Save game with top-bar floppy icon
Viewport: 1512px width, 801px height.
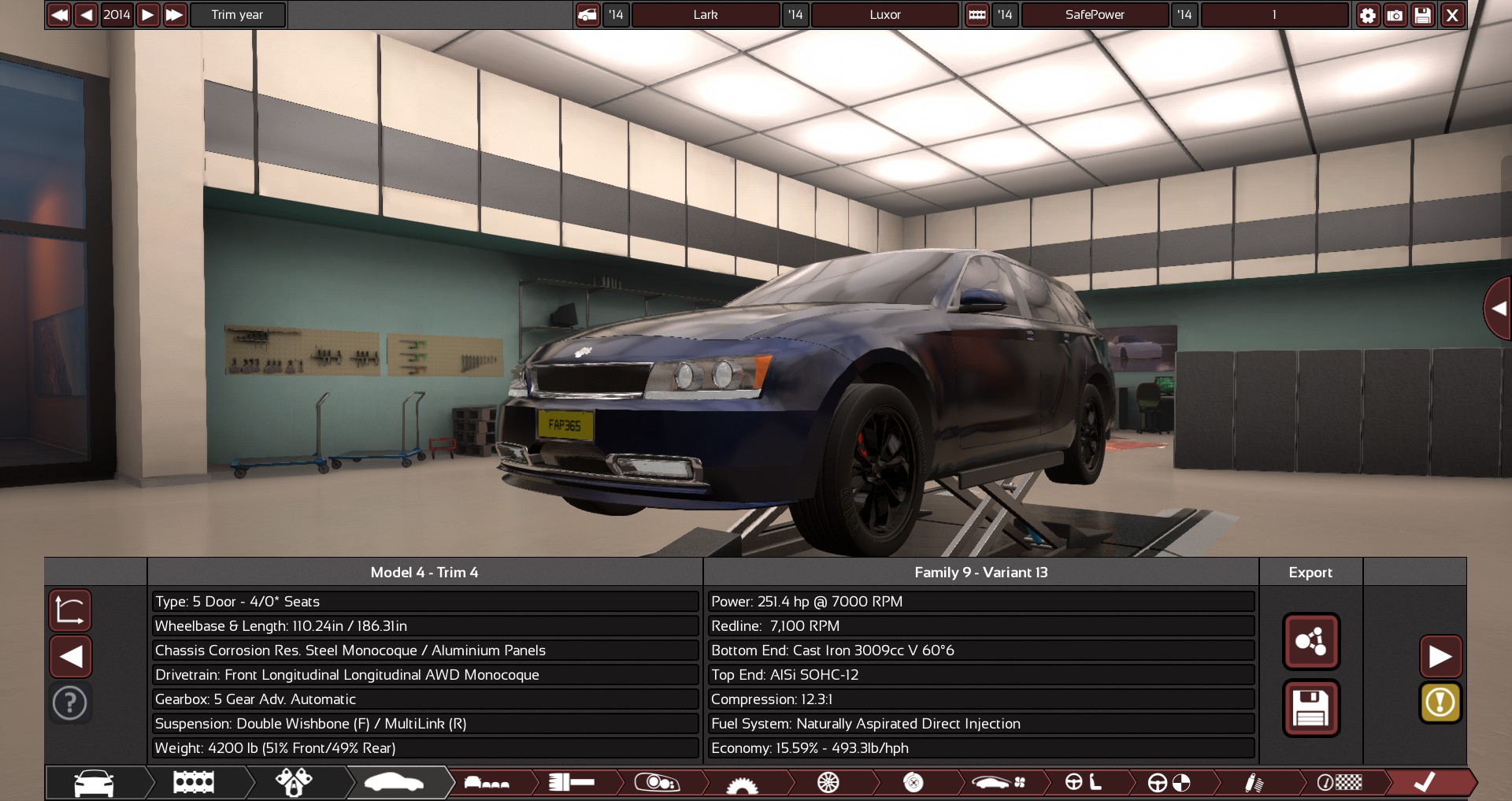[x=1422, y=15]
